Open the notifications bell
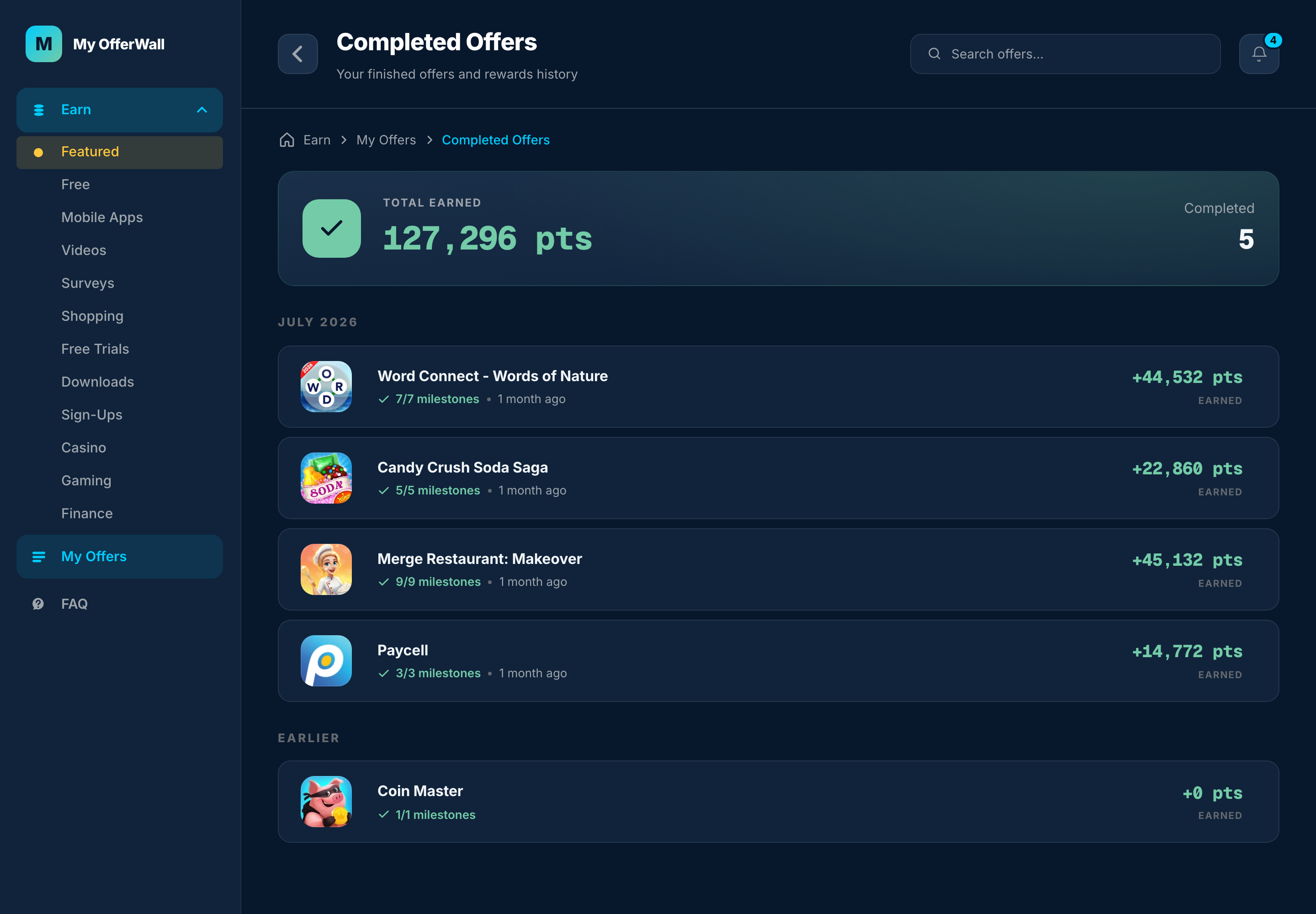Screen dimensions: 1316x914 pos(1259,54)
